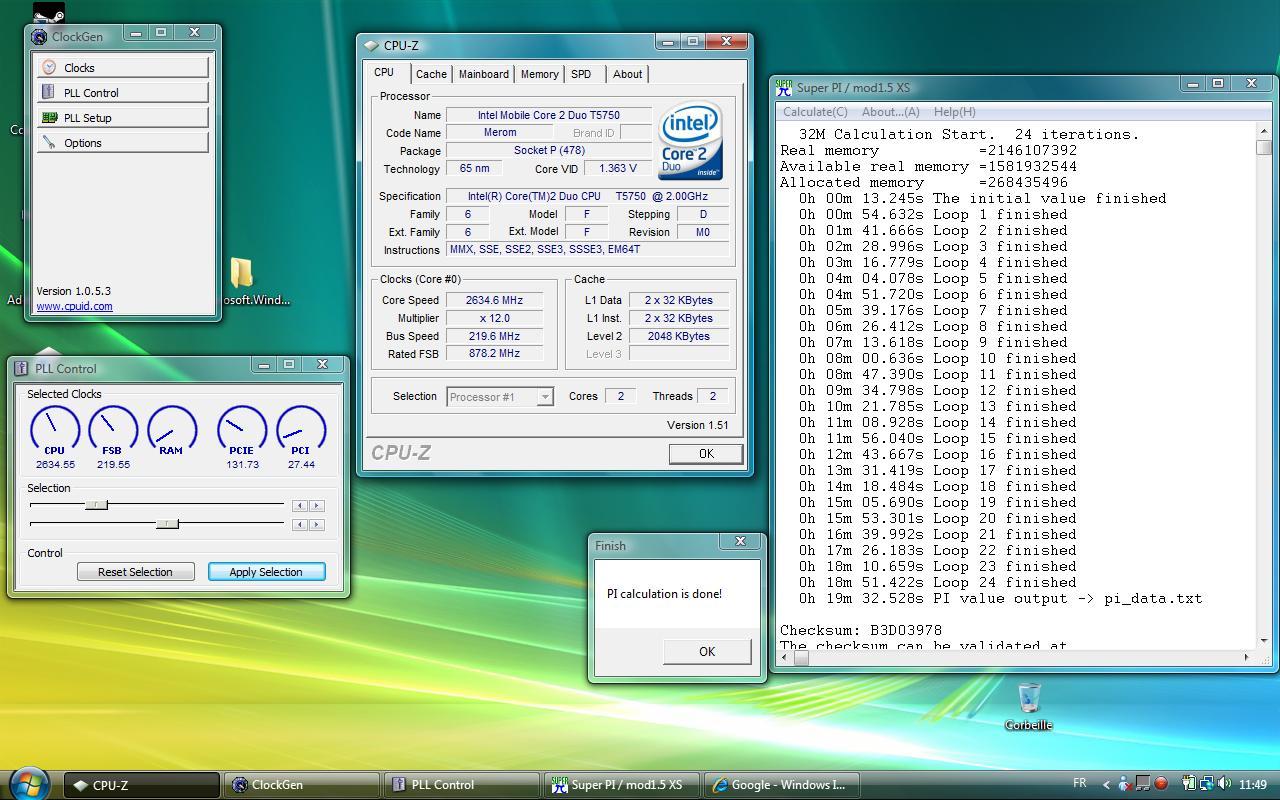This screenshot has height=800, width=1280.
Task: Click the second selection slider thumb
Action: pos(168,524)
